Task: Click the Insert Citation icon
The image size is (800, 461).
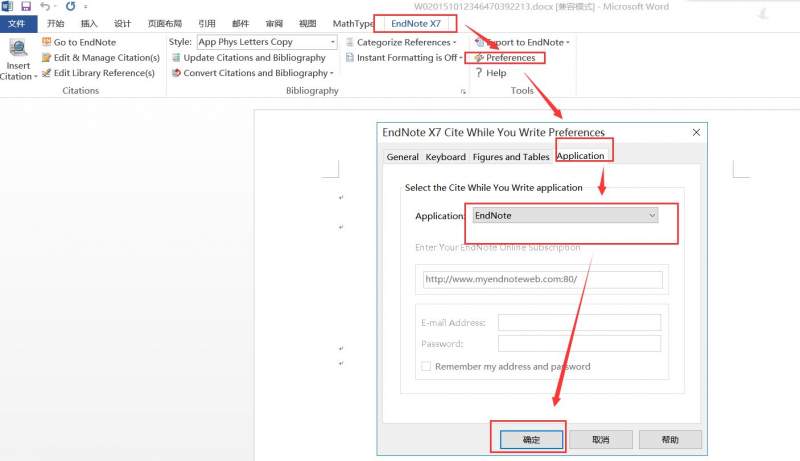Action: (x=18, y=48)
